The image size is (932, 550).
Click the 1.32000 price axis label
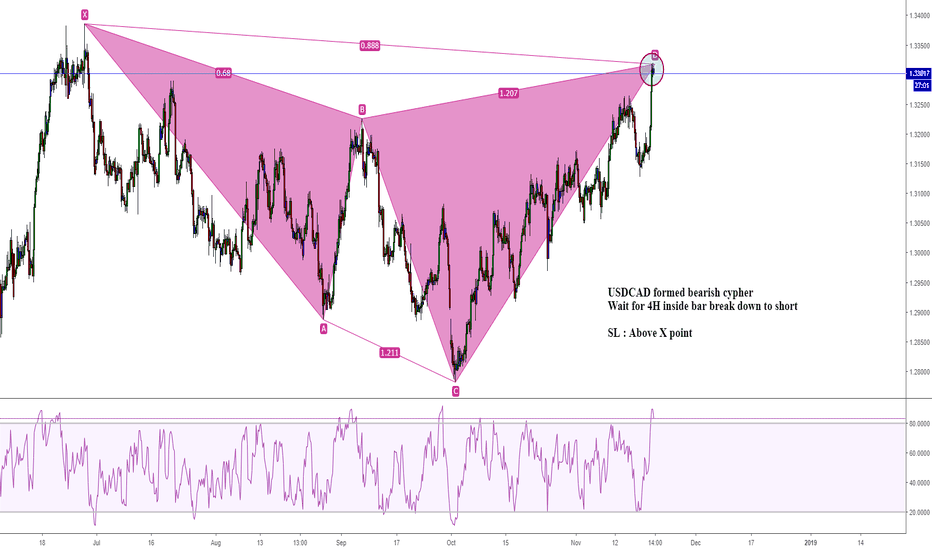click(x=919, y=135)
